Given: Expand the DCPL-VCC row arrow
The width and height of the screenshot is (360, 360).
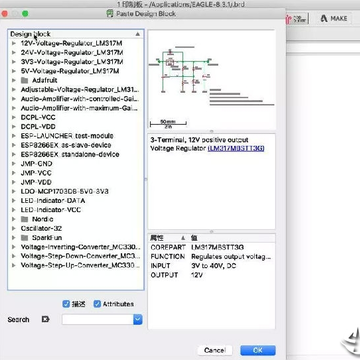Looking at the screenshot, I should pyautogui.click(x=14, y=117).
